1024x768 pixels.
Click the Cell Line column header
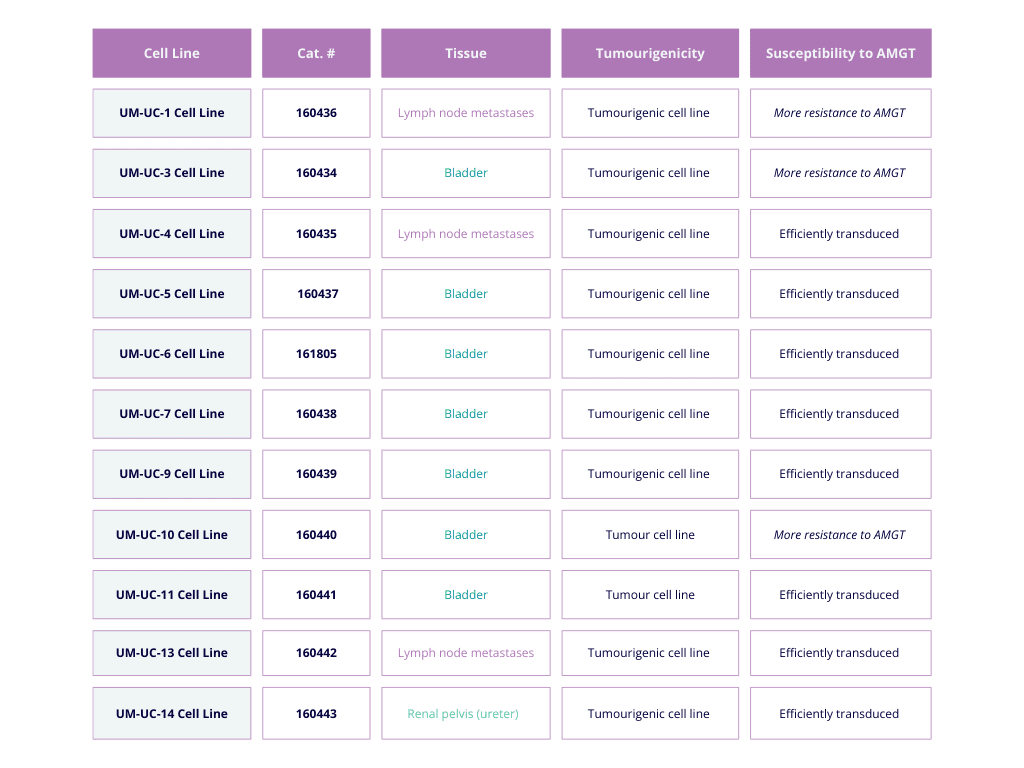coord(172,53)
